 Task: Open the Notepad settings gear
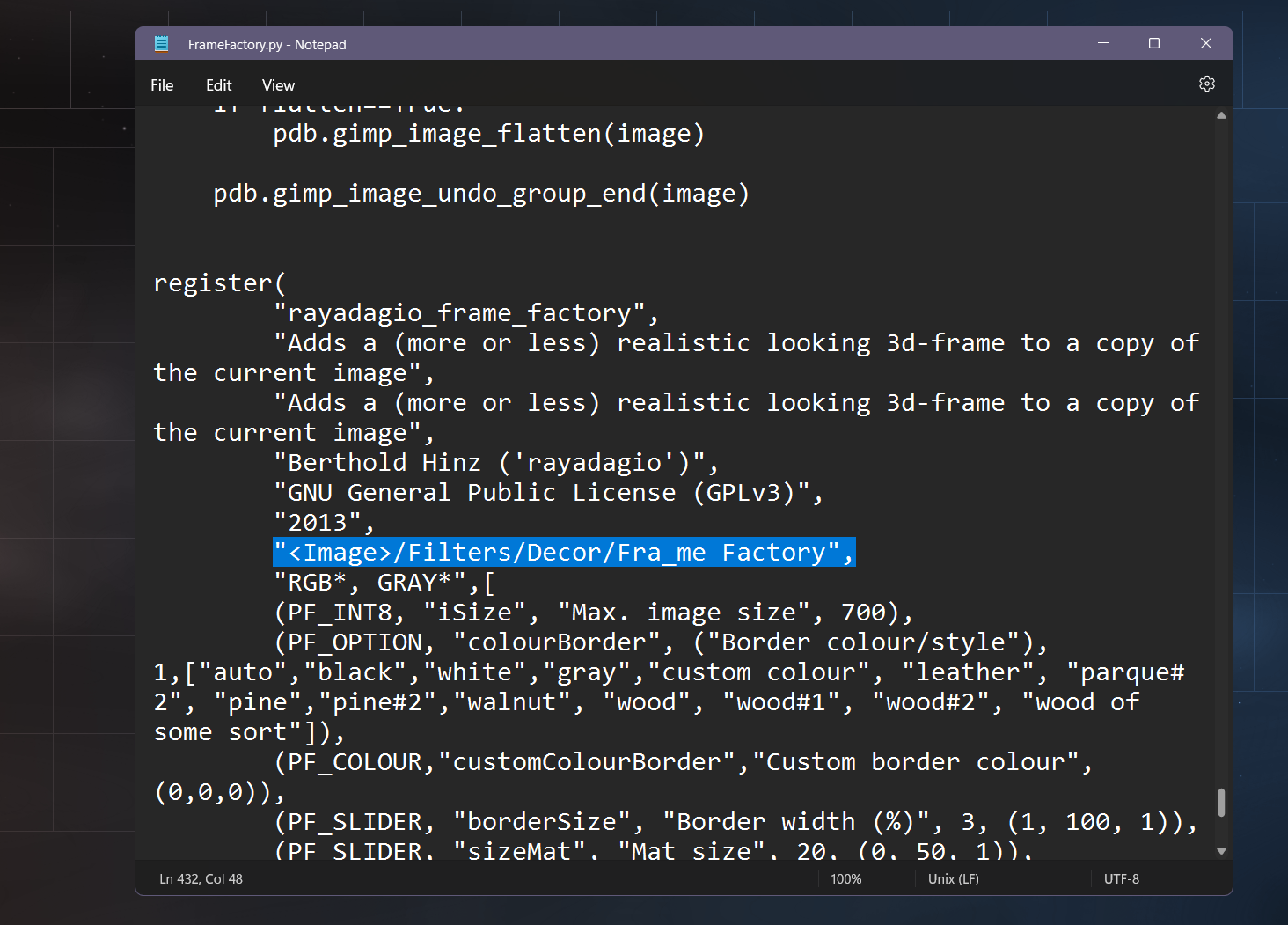point(1207,84)
